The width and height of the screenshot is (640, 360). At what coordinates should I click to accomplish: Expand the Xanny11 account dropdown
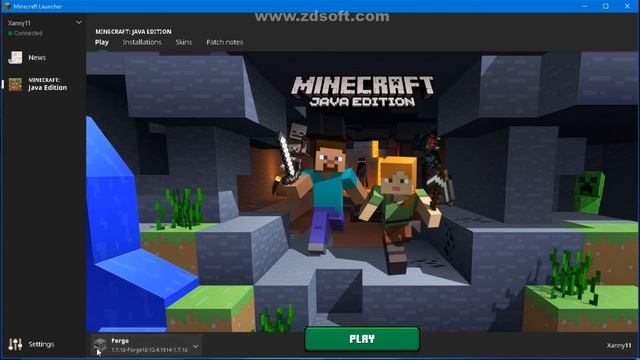(x=79, y=22)
